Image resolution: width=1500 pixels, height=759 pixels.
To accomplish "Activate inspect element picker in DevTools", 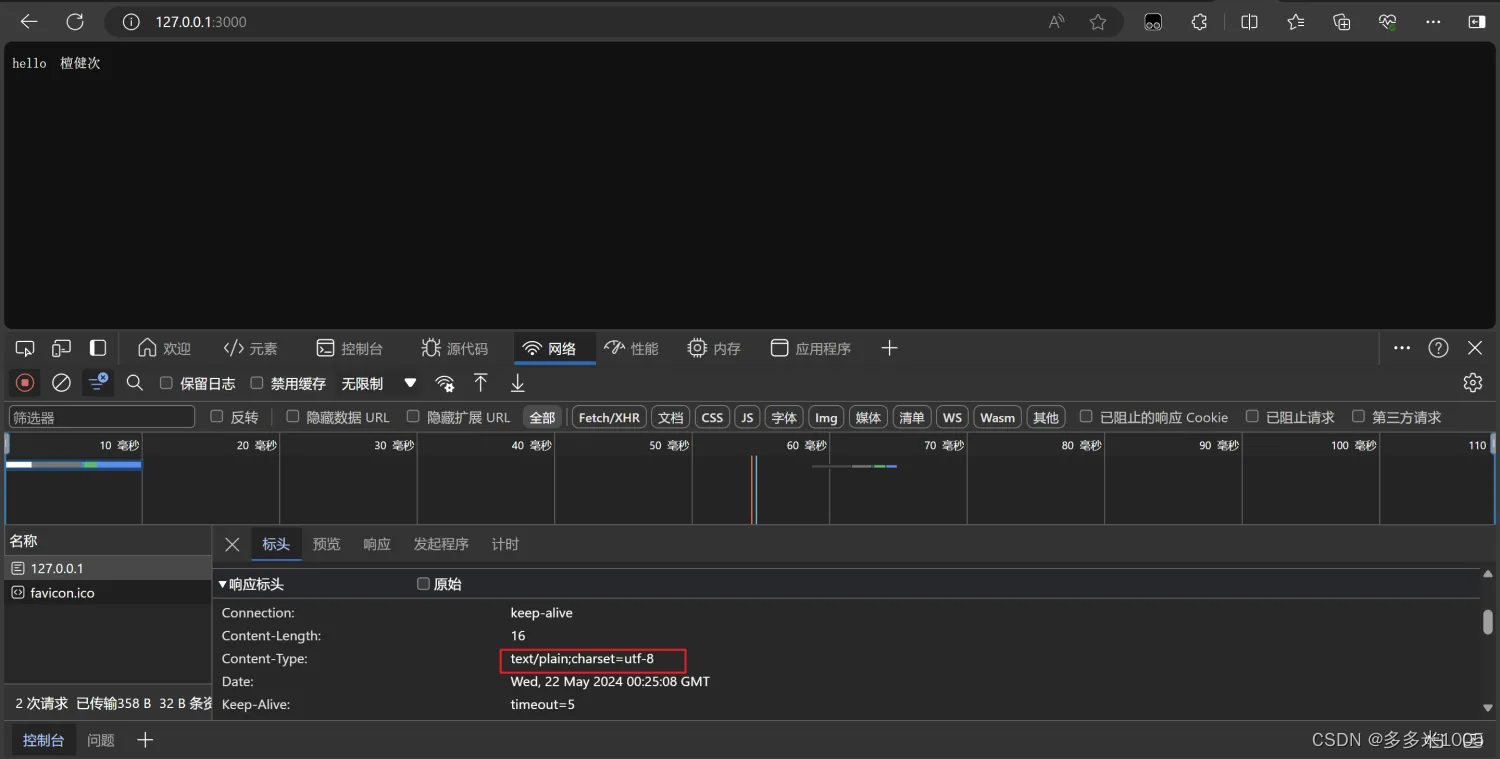I will (x=25, y=348).
